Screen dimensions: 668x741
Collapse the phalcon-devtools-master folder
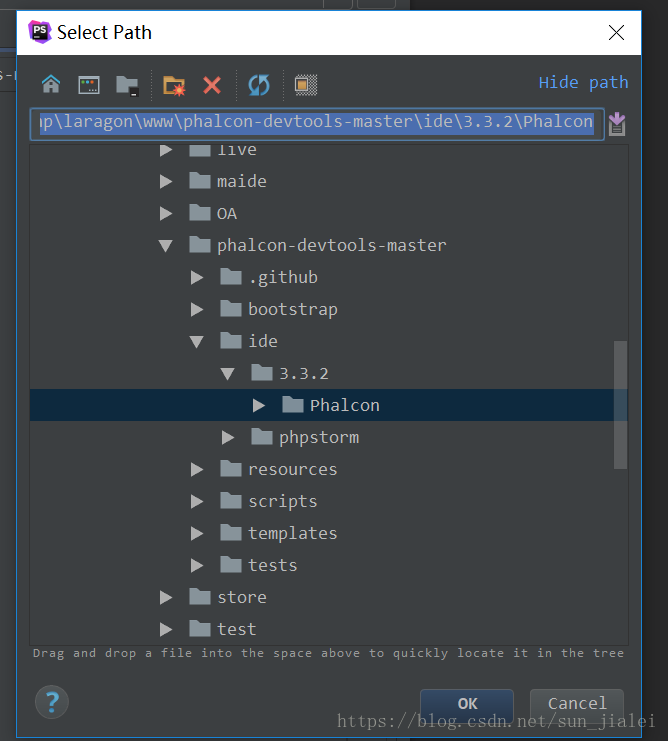[165, 246]
